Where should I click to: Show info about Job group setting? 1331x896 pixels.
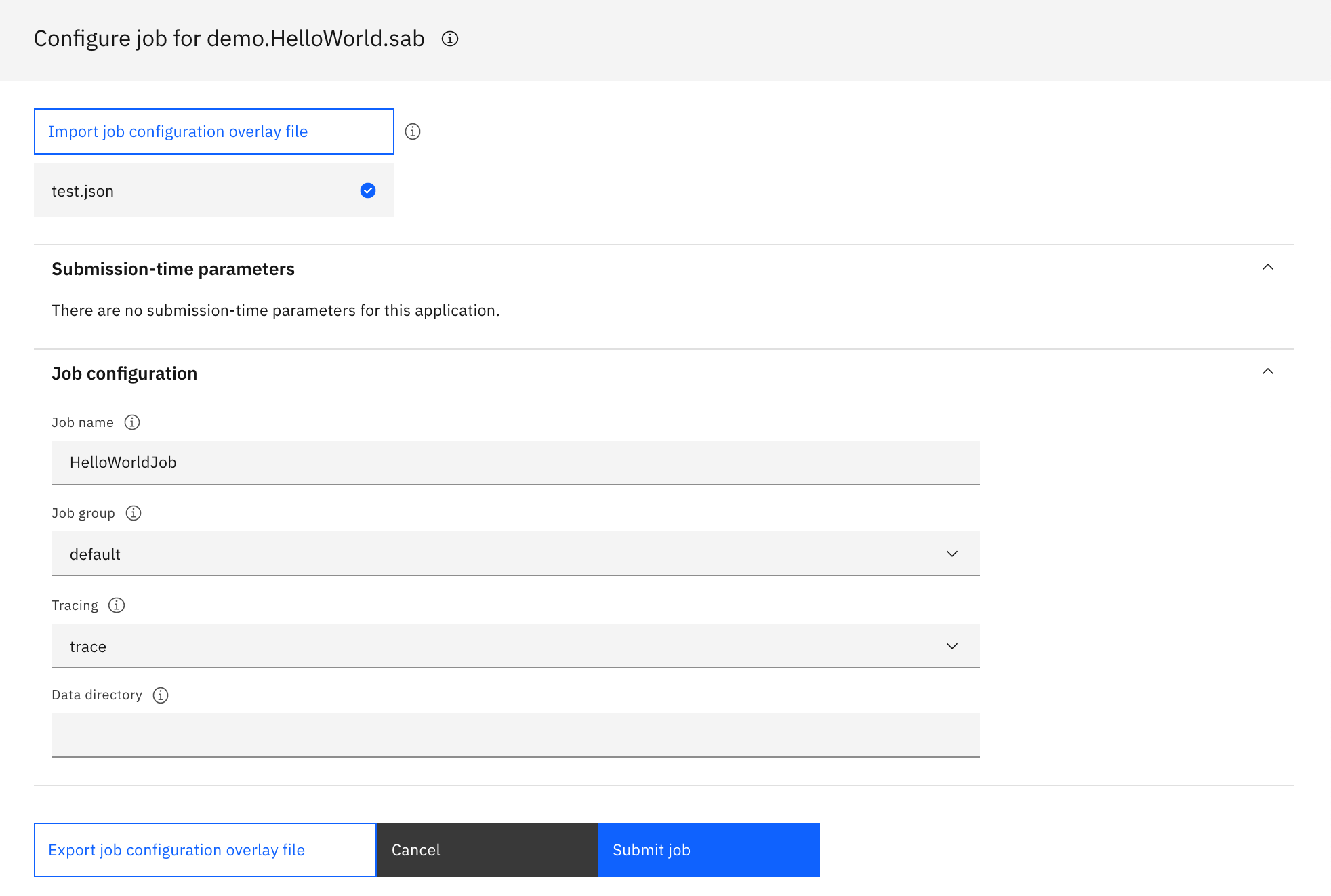point(134,513)
